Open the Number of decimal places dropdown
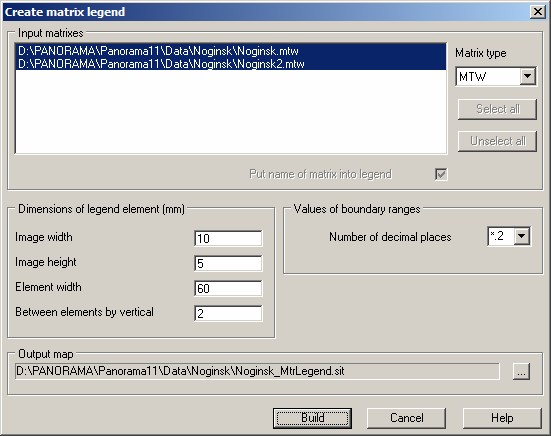 coord(521,236)
